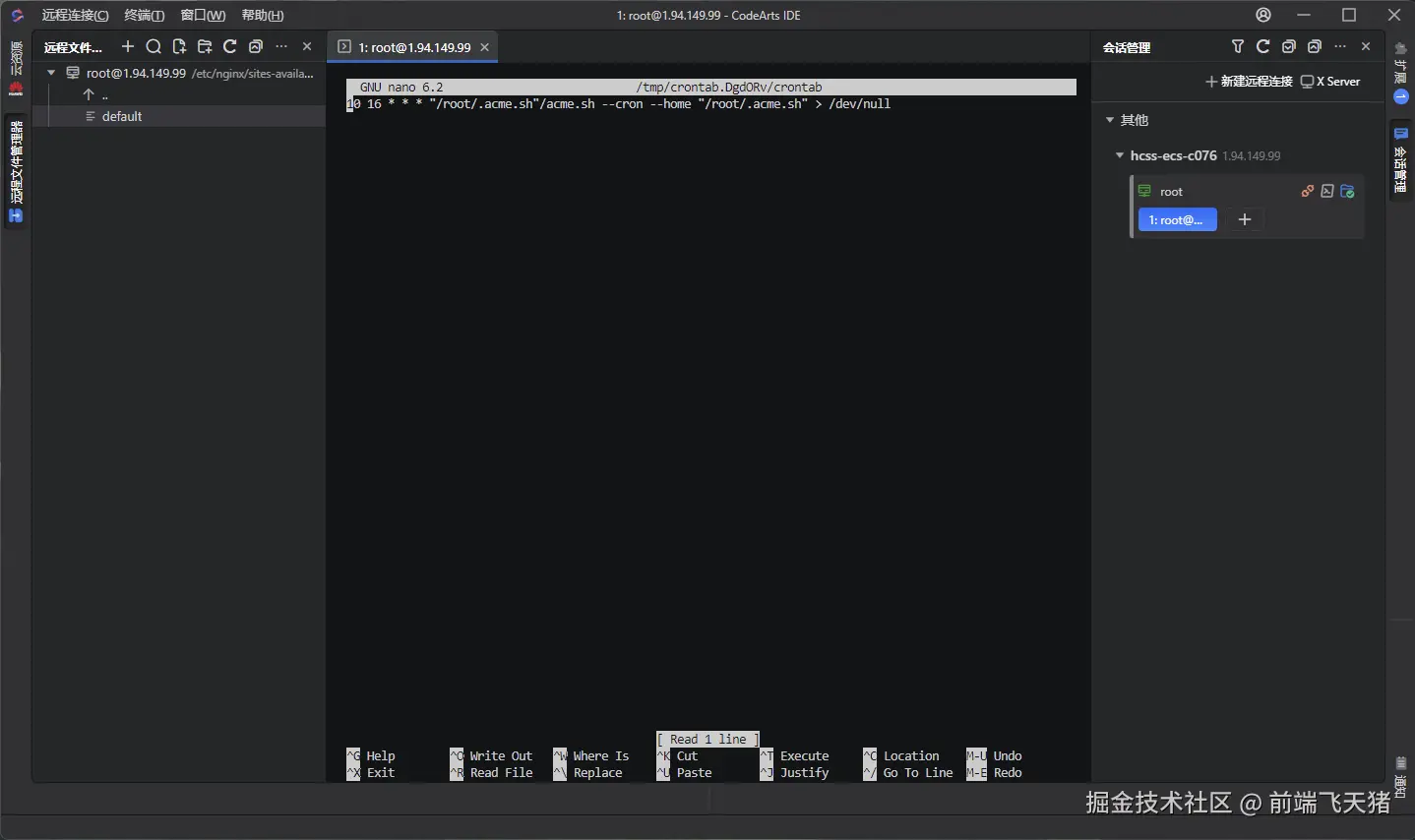Viewport: 1415px width, 840px height.
Task: Create a new remote file
Action: [x=179, y=46]
